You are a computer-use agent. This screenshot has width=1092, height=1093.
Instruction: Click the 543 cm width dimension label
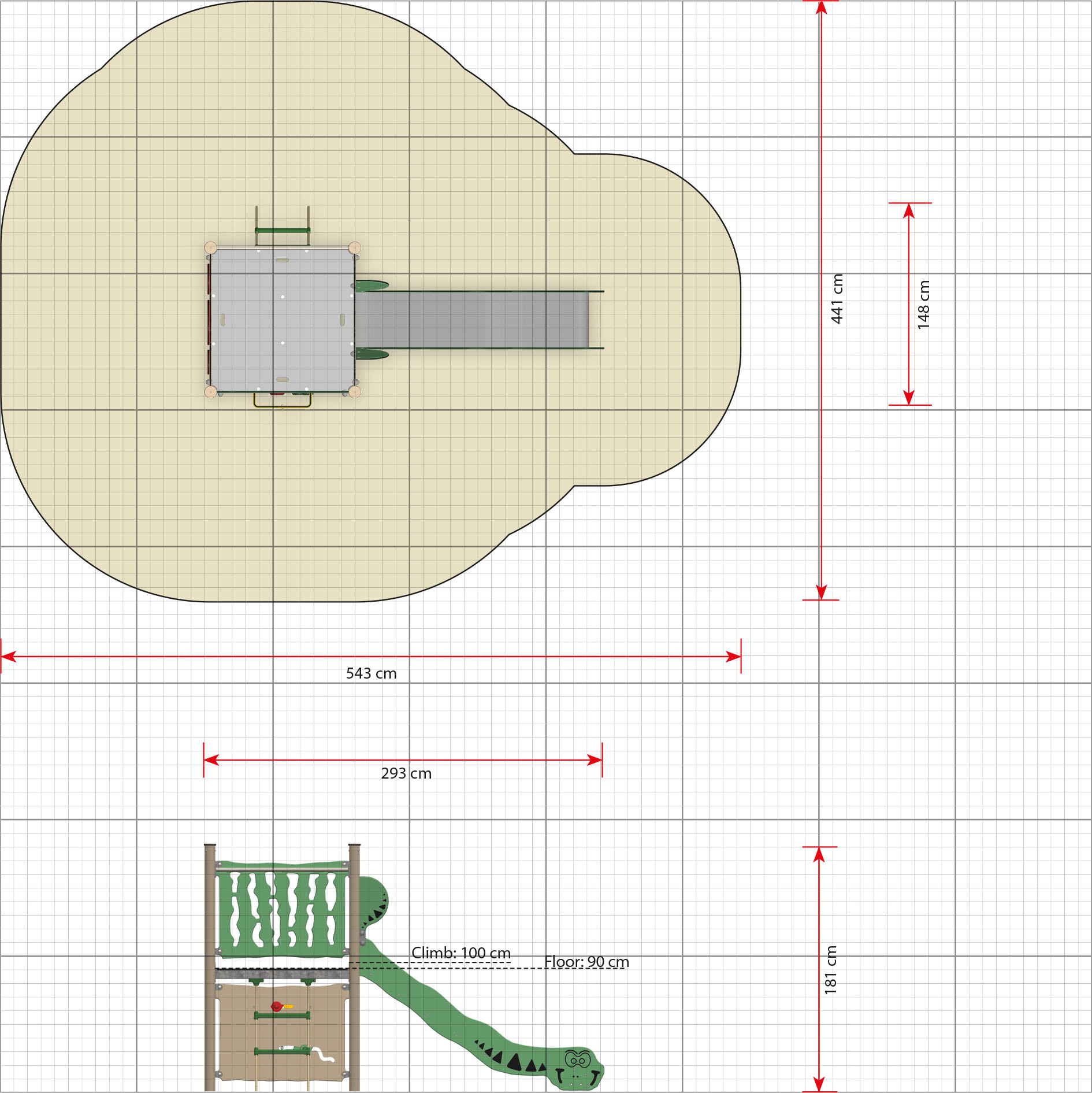(371, 673)
